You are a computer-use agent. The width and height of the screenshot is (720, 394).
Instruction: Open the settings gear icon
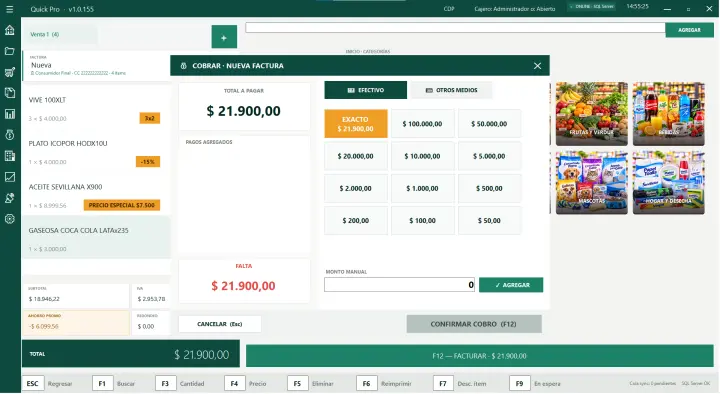(x=10, y=219)
